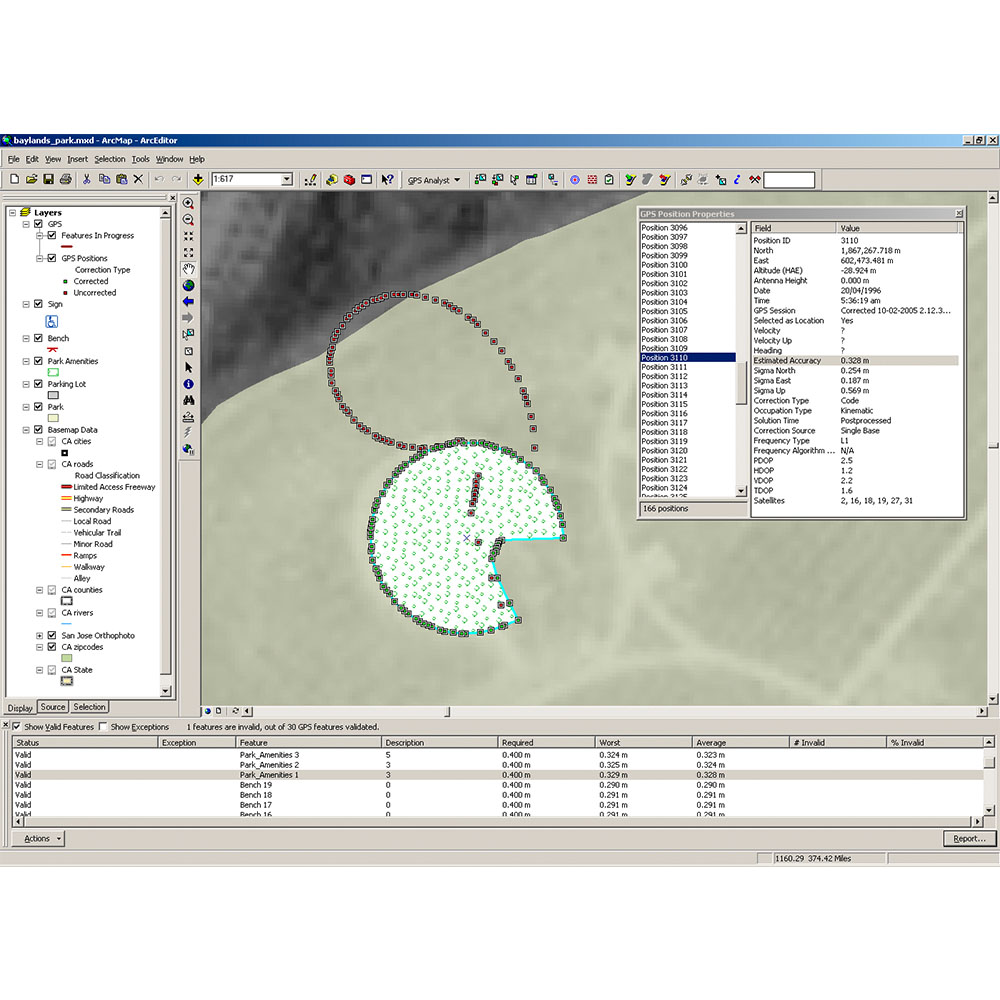Switch to the Selection tab in table of contents
This screenshot has width=1000, height=1000.
tap(89, 707)
